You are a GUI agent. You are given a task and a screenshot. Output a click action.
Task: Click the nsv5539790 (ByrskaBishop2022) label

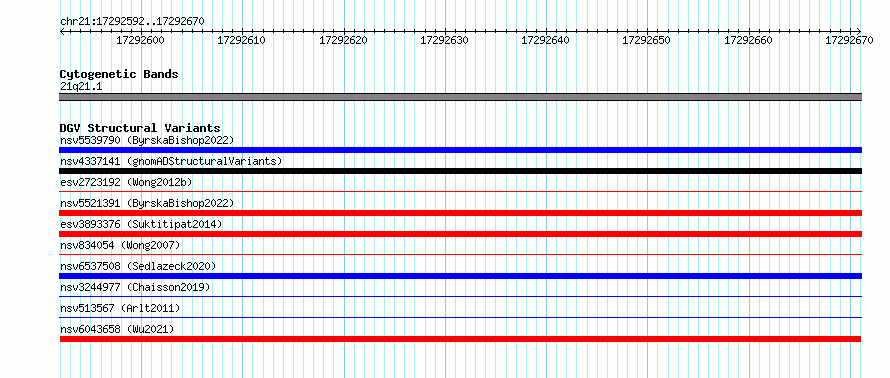pyautogui.click(x=146, y=140)
